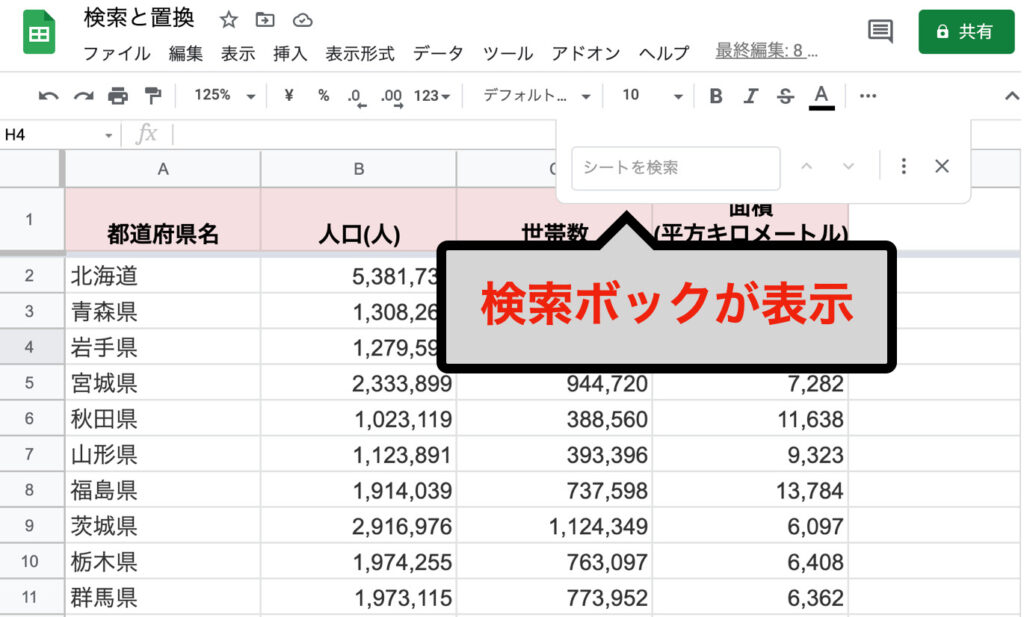The height and width of the screenshot is (617, 1024).
Task: Increase decimal places
Action: (x=392, y=97)
